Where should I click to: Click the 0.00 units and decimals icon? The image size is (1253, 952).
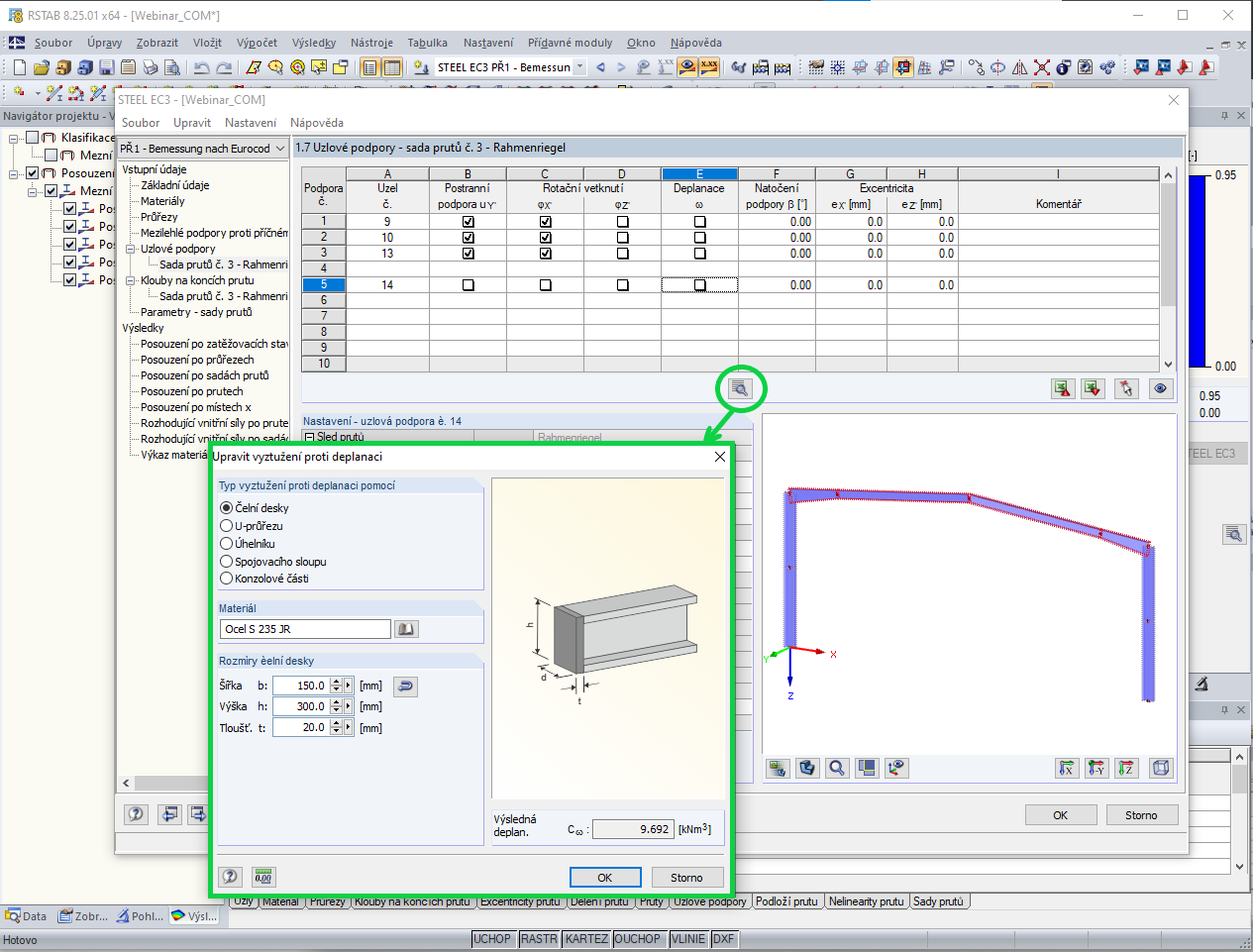262,877
